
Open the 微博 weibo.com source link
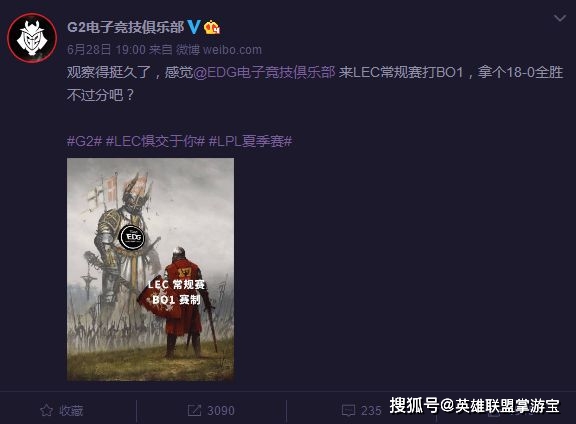click(219, 50)
